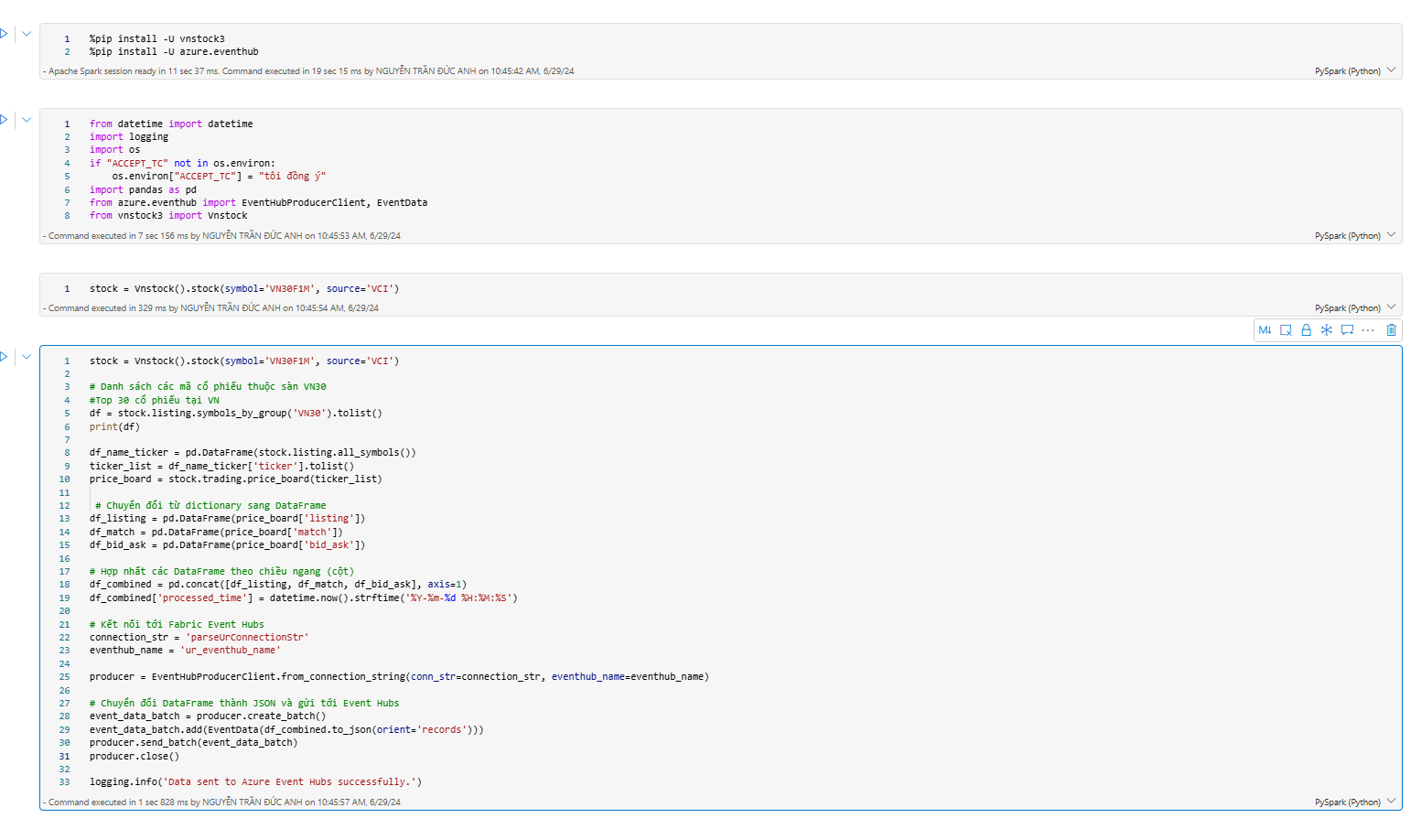The image size is (1411, 840).
Task: Run the Event Hubs producer cell
Action: point(5,356)
